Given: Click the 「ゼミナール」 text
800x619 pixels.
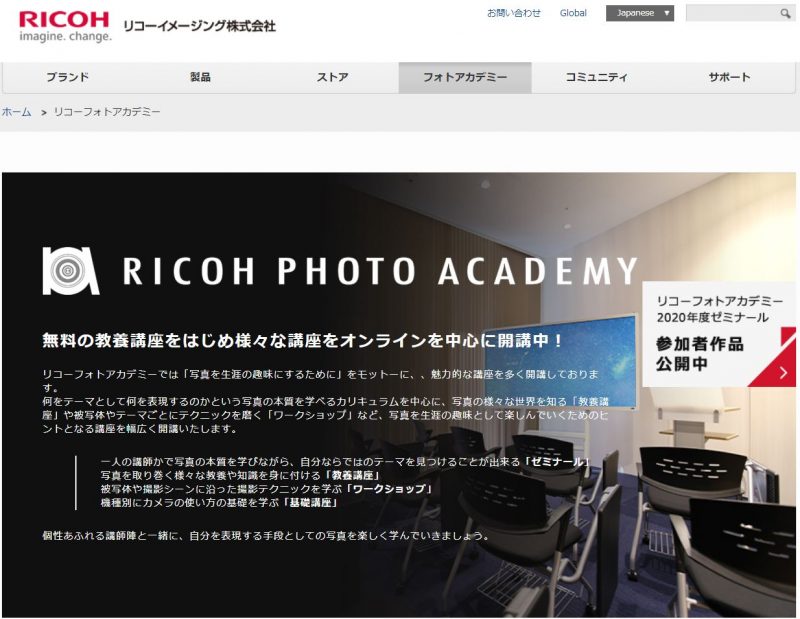Looking at the screenshot, I should [556, 462].
